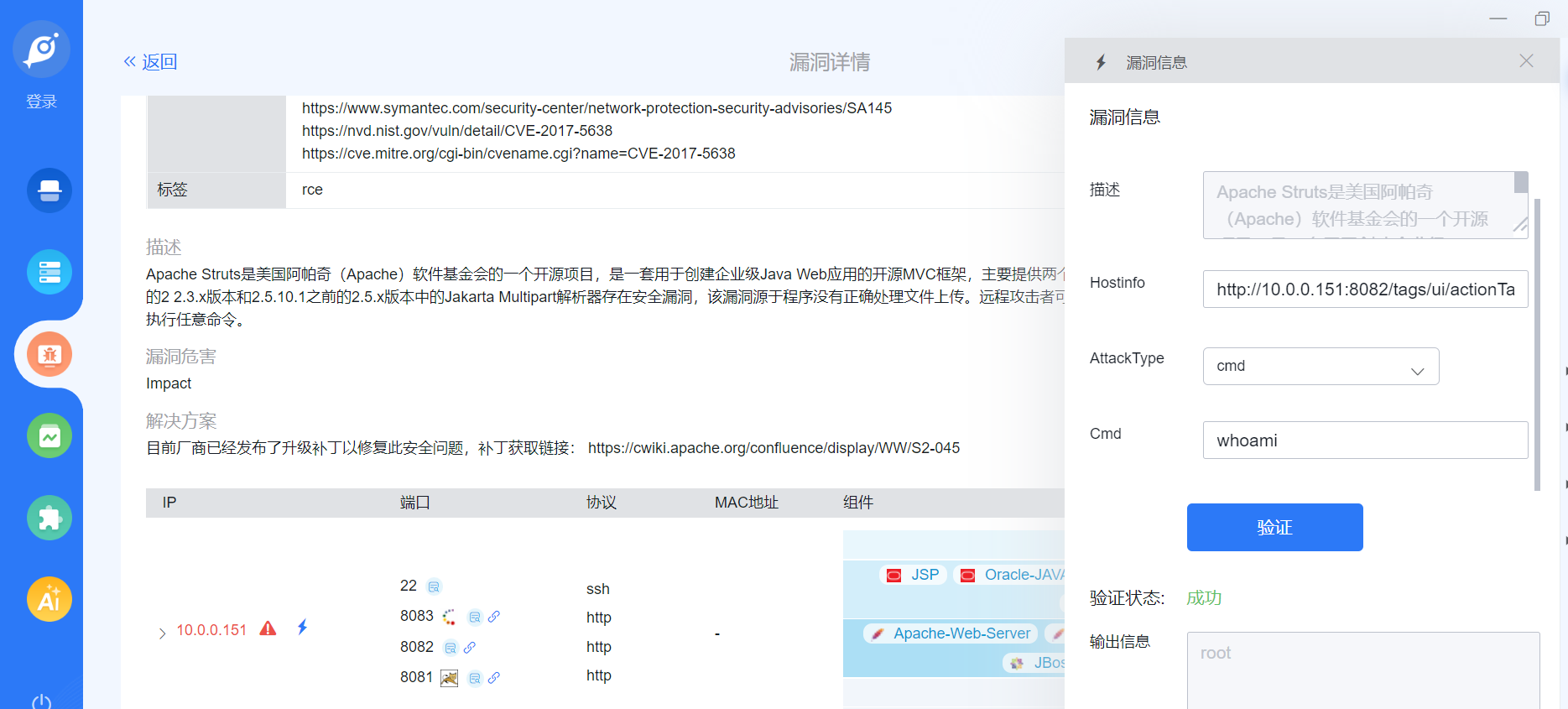Click the 描述 text area scrollbar thumb

coord(1521,182)
